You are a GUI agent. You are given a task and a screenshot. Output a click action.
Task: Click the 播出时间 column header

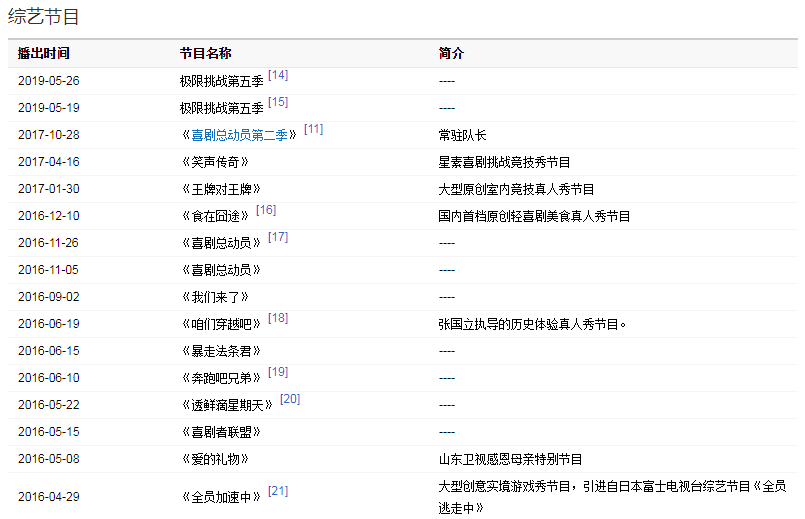tap(44, 53)
